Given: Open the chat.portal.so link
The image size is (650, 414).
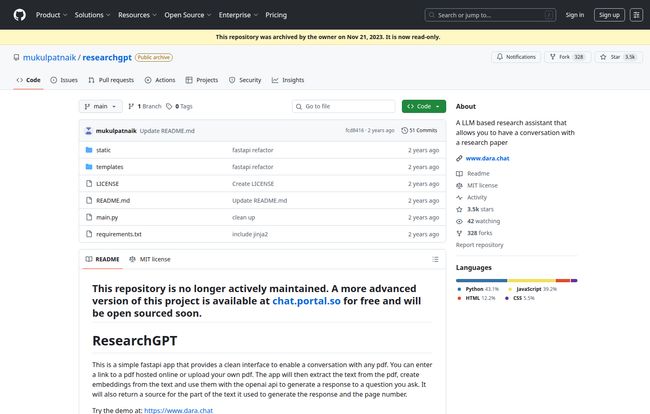Looking at the screenshot, I should (306, 301).
